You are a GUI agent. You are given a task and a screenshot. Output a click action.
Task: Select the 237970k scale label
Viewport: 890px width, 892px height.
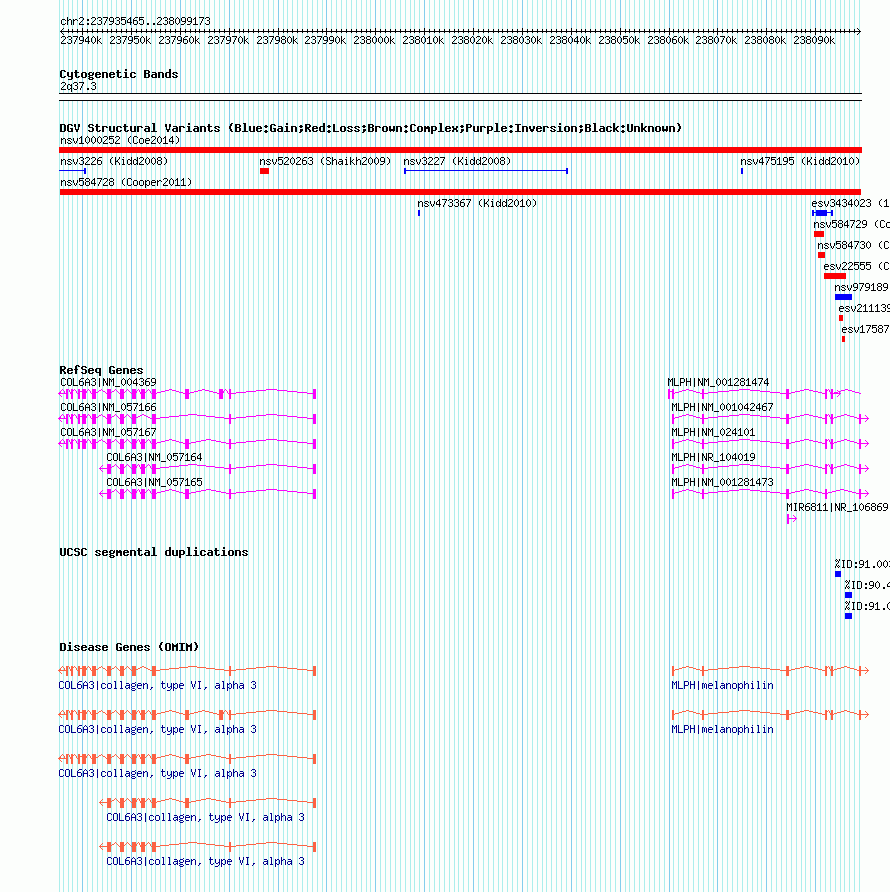pos(228,40)
